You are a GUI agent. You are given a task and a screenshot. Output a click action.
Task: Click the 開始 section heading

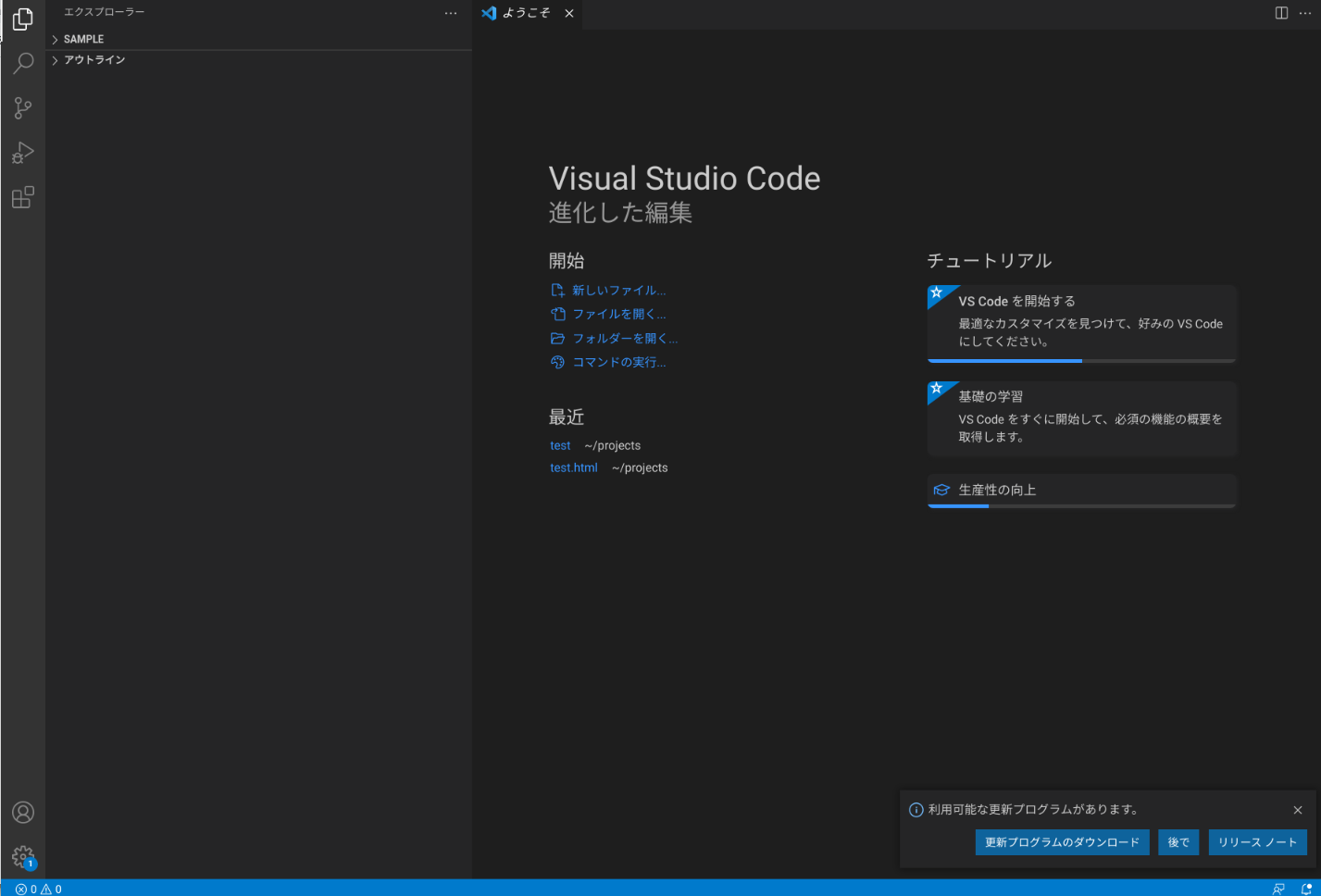click(567, 261)
